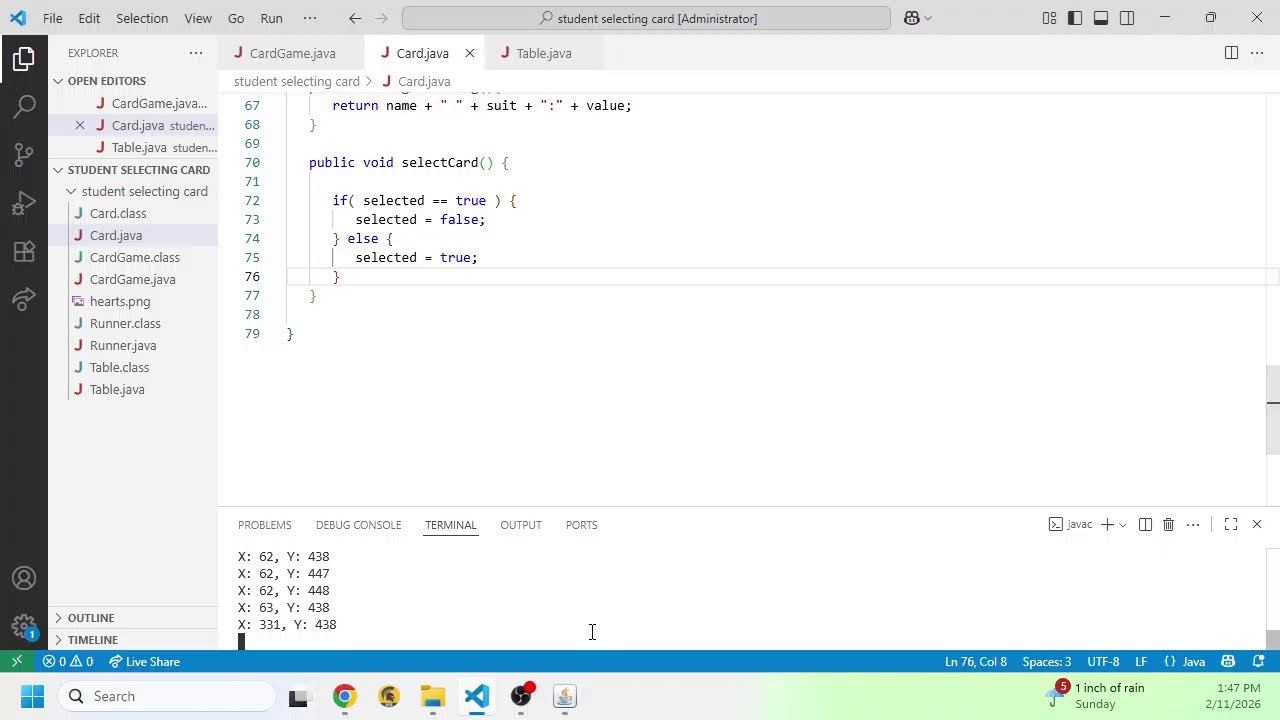Screen dimensions: 1280x720
Task: Go forward using the right arrow
Action: pos(381,18)
